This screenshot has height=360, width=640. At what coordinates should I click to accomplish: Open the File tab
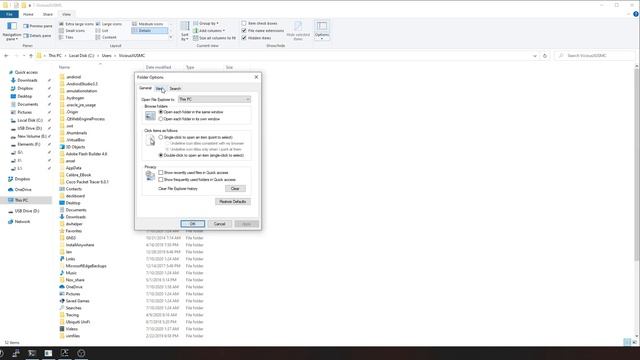click(9, 14)
